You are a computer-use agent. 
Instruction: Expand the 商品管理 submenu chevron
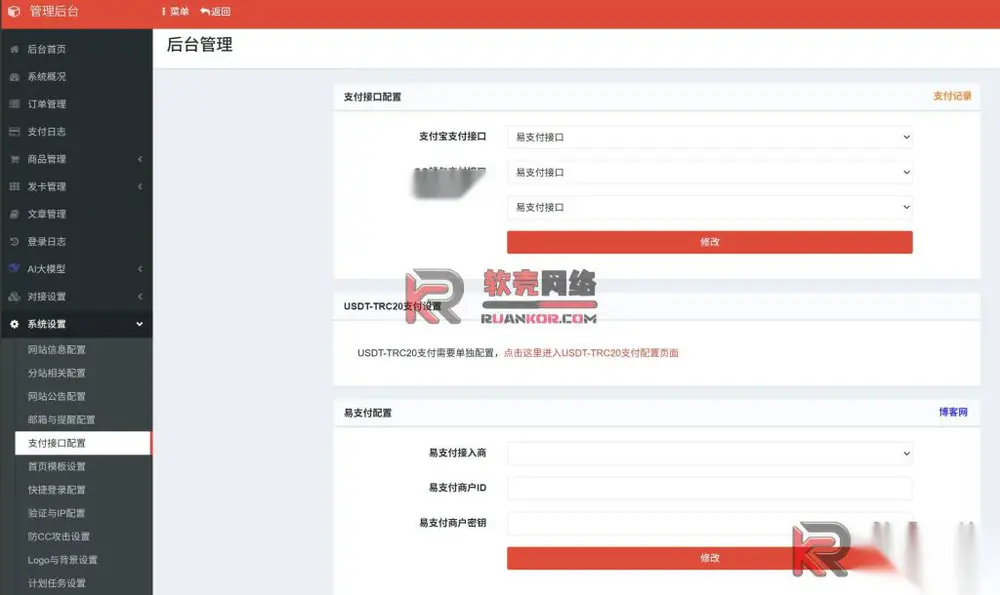[x=140, y=159]
